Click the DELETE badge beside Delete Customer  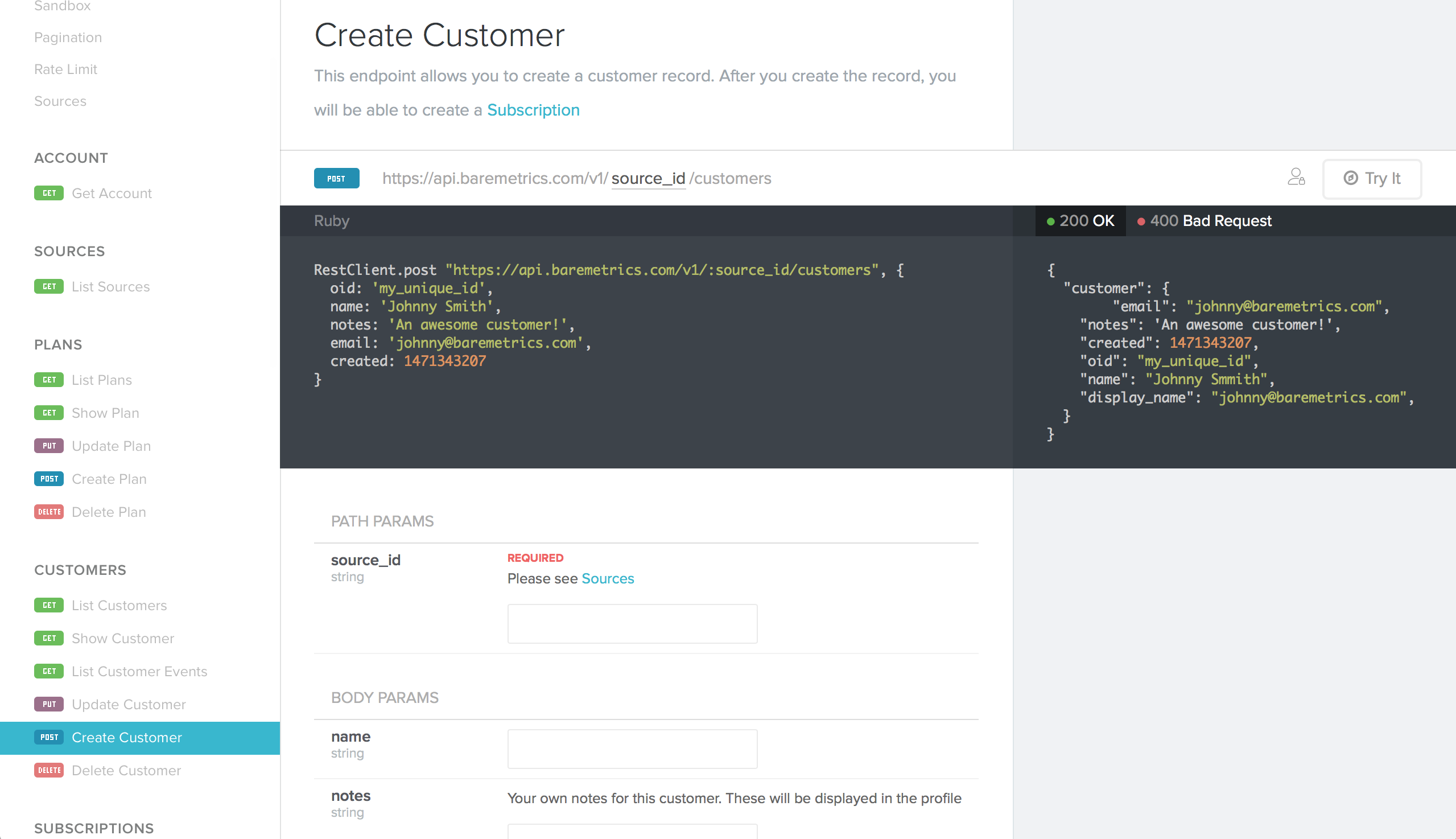(x=49, y=771)
